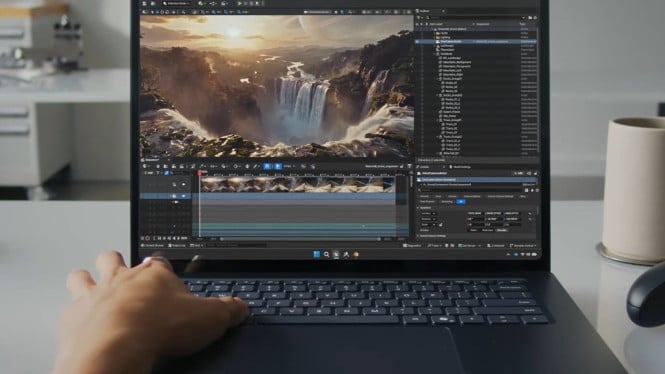This screenshot has height=374, width=665.
Task: Set Mobility to Stationary
Action: (487, 230)
